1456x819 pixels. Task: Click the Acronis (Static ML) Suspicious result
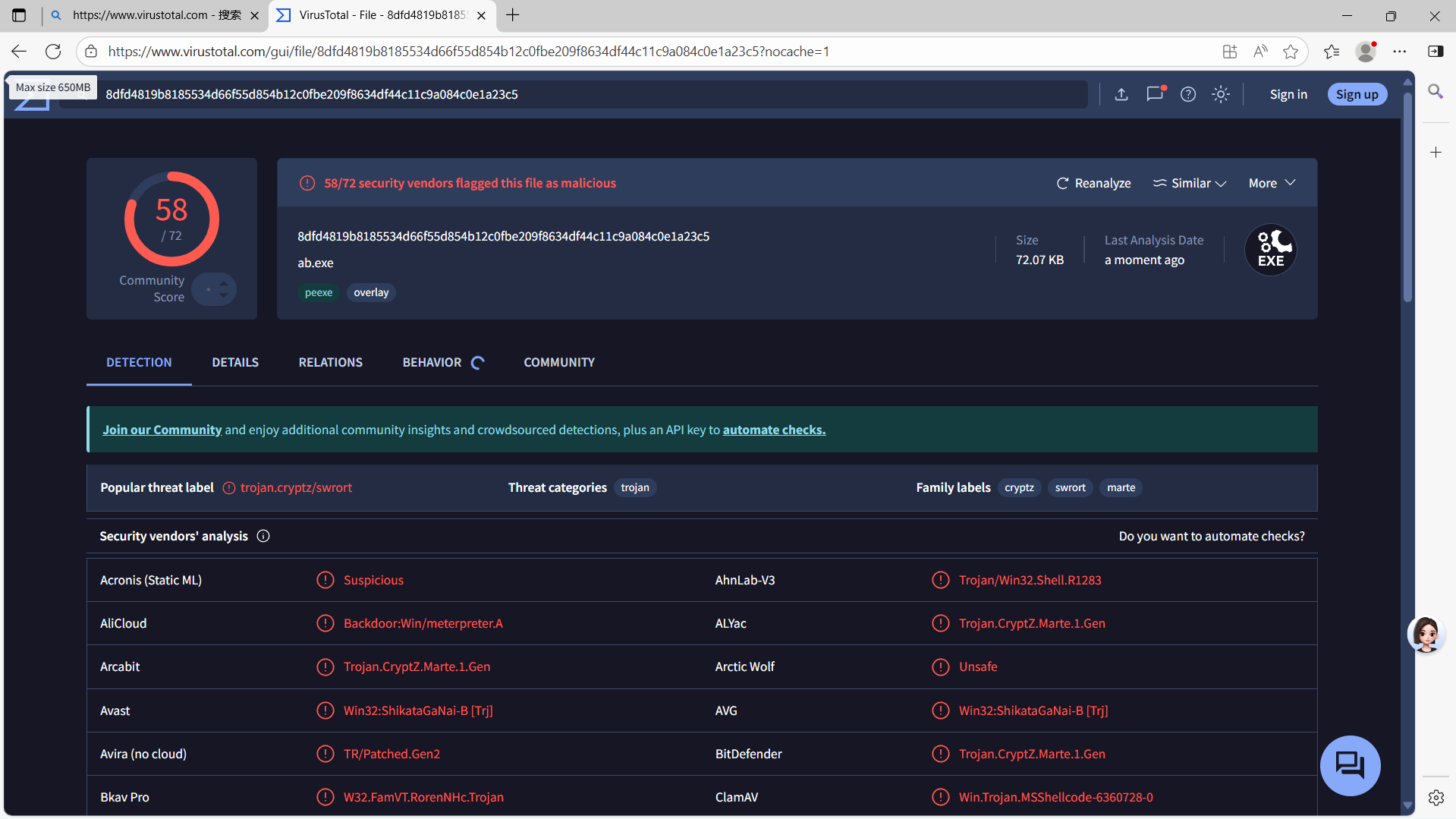point(373,580)
